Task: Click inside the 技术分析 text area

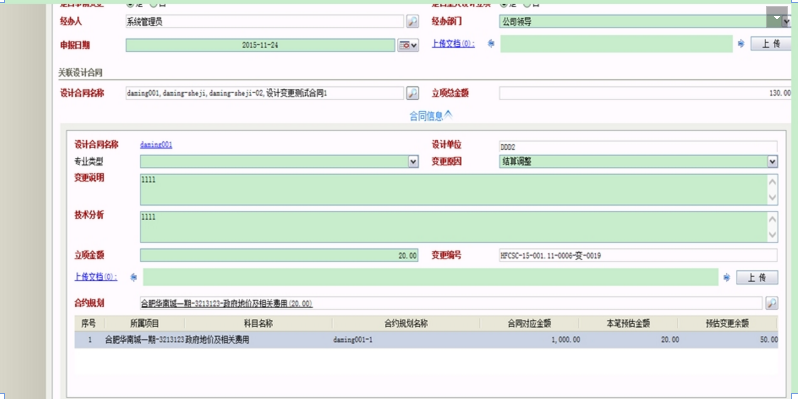Action: click(453, 227)
